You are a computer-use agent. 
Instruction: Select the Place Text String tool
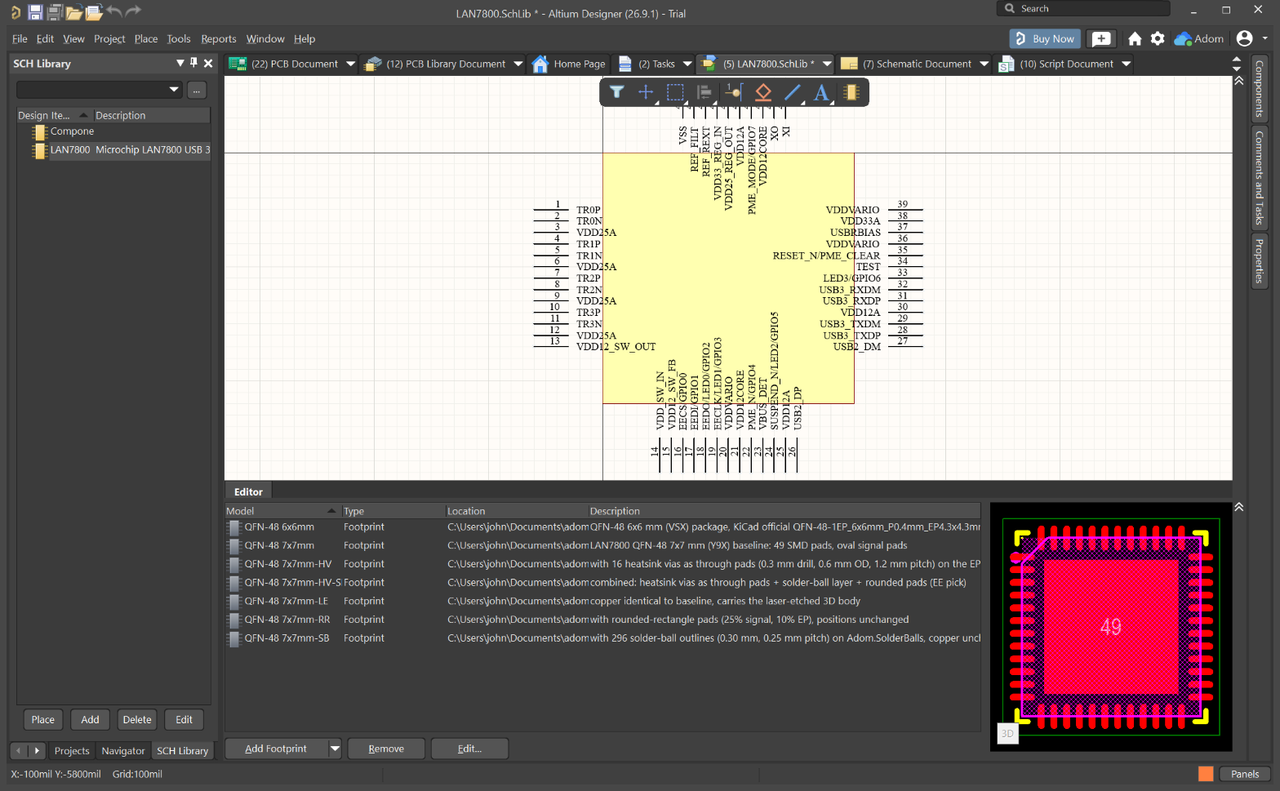[x=821, y=93]
